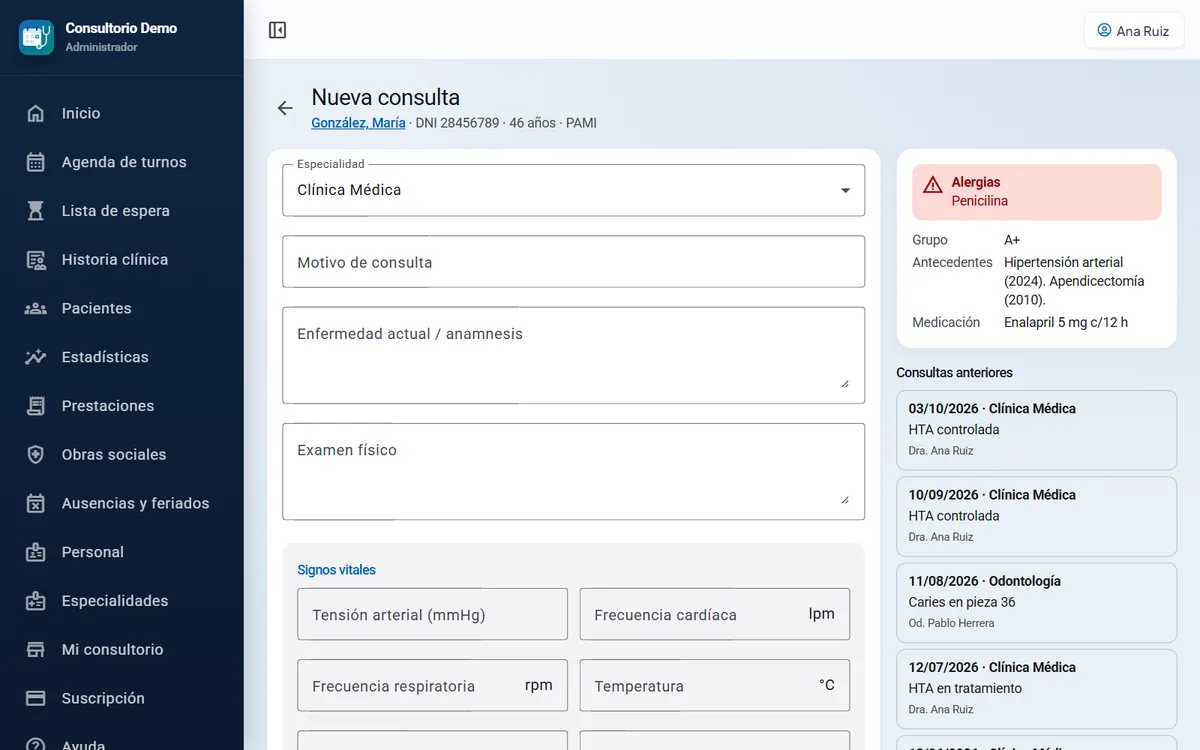The image size is (1200, 750).
Task: Open the Lista de espera section
Action: [122, 211]
